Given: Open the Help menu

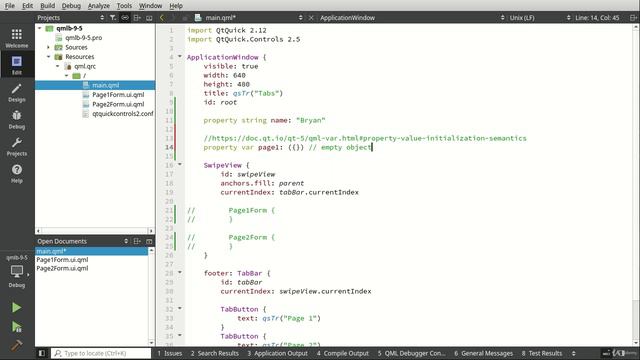Looking at the screenshot, I should pos(176,6).
